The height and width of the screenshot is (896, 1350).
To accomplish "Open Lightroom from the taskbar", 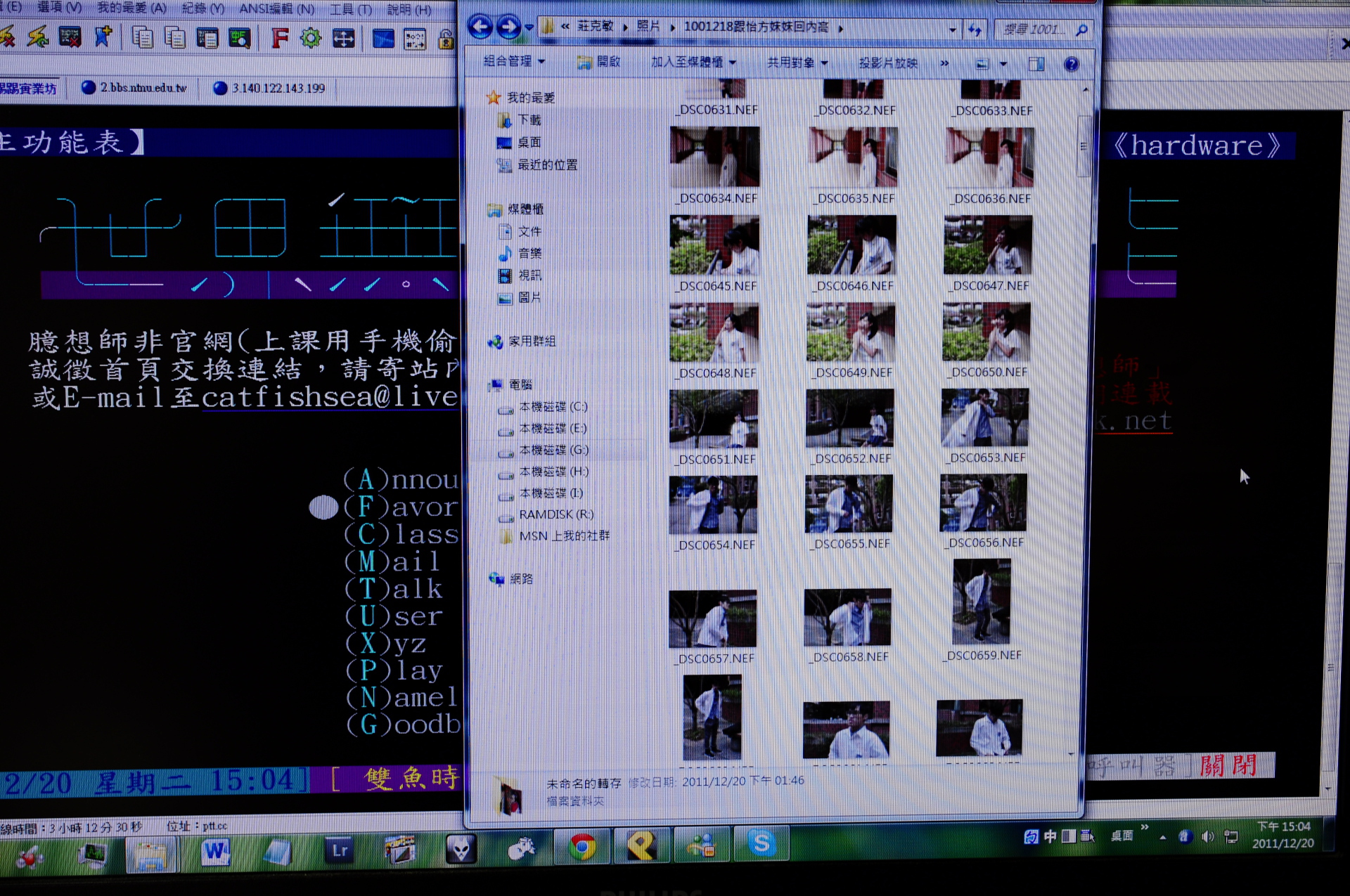I will (340, 850).
